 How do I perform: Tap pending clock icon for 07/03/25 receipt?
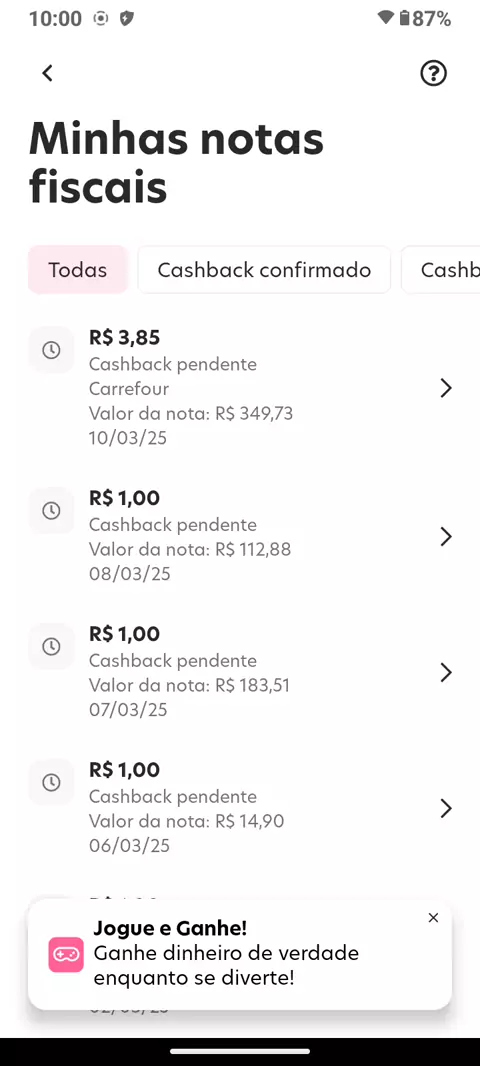point(51,647)
